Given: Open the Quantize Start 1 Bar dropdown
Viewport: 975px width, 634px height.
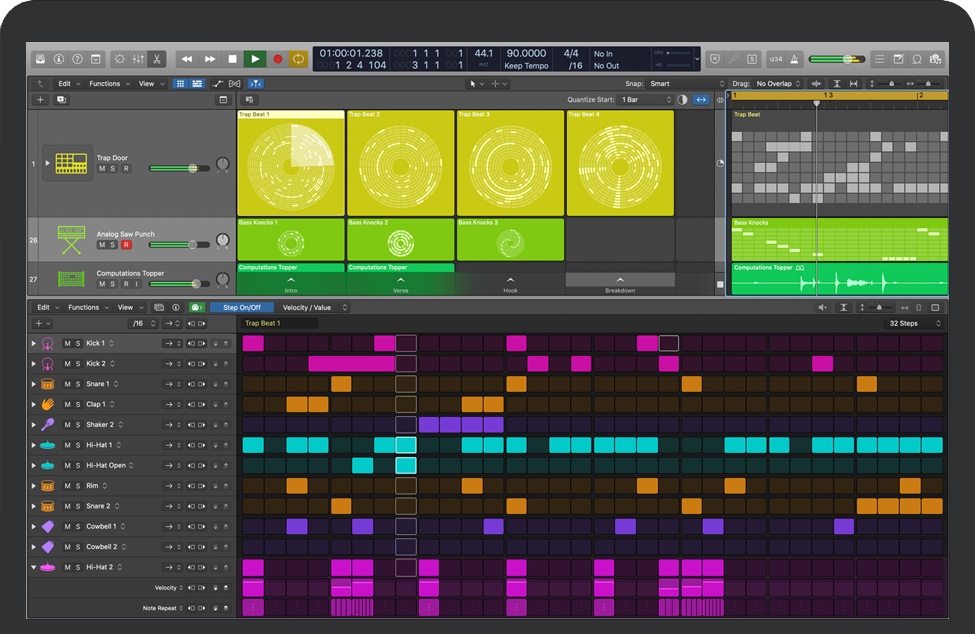Looking at the screenshot, I should pos(646,100).
